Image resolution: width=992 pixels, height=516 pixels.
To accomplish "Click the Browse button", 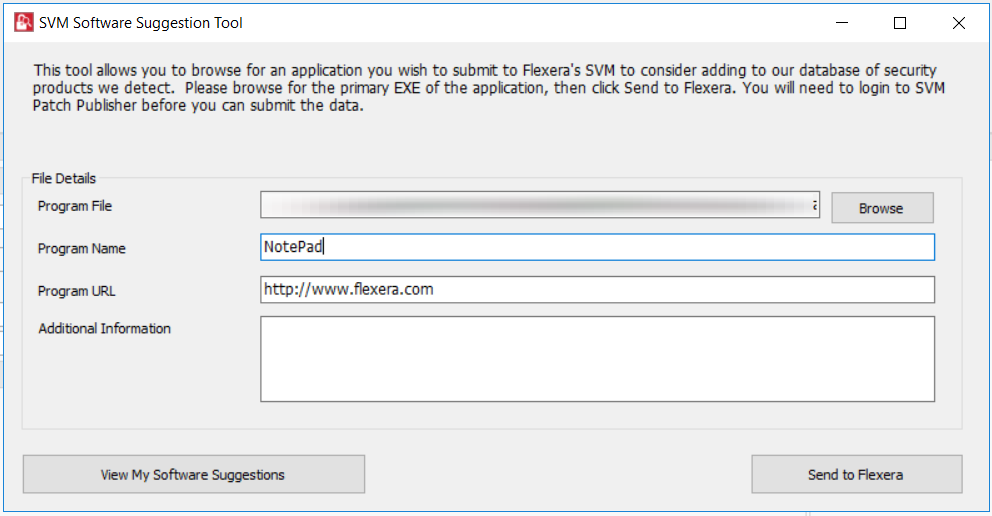I will click(x=882, y=208).
